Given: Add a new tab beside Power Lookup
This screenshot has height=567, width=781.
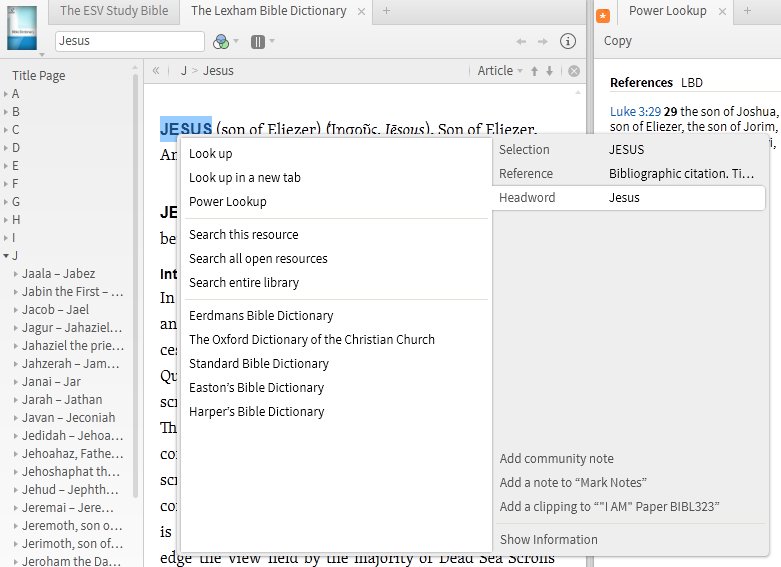Looking at the screenshot, I should (747, 10).
